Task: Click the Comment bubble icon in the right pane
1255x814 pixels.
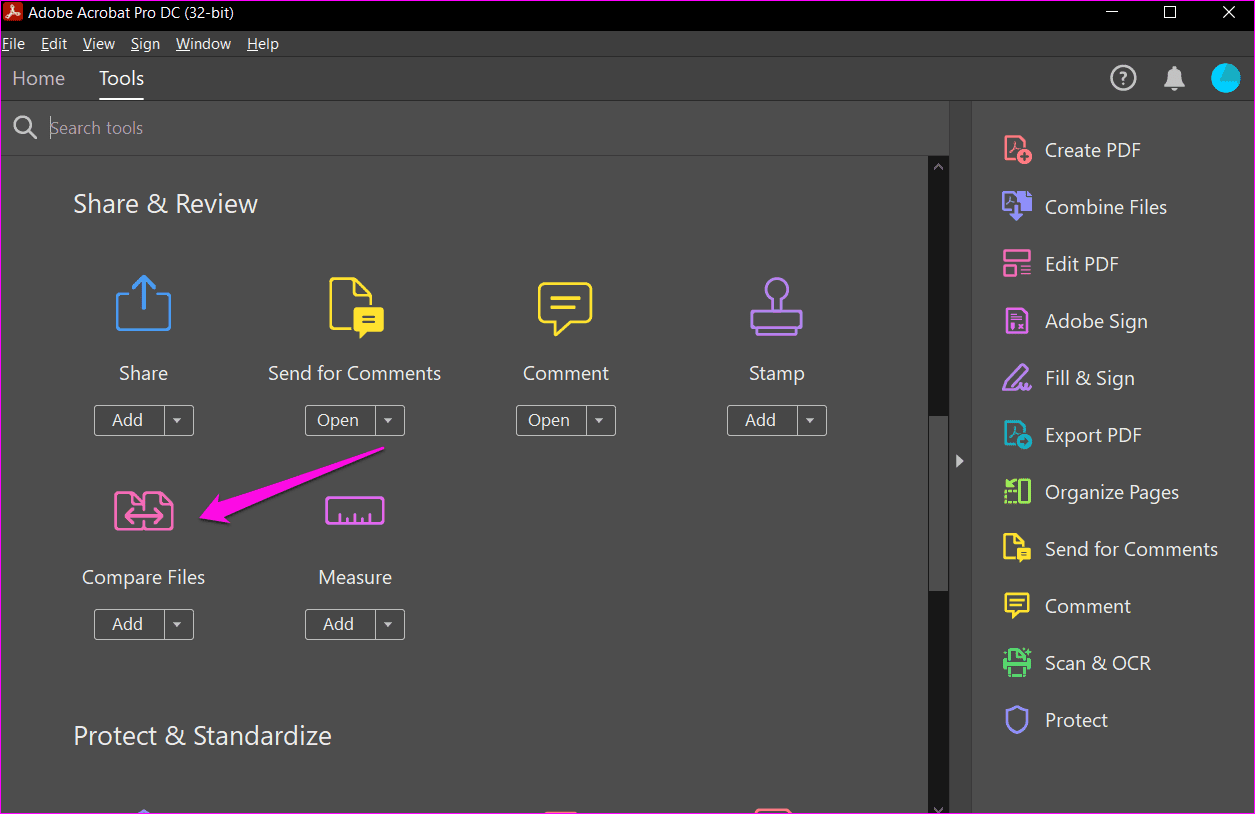Action: (x=1017, y=606)
